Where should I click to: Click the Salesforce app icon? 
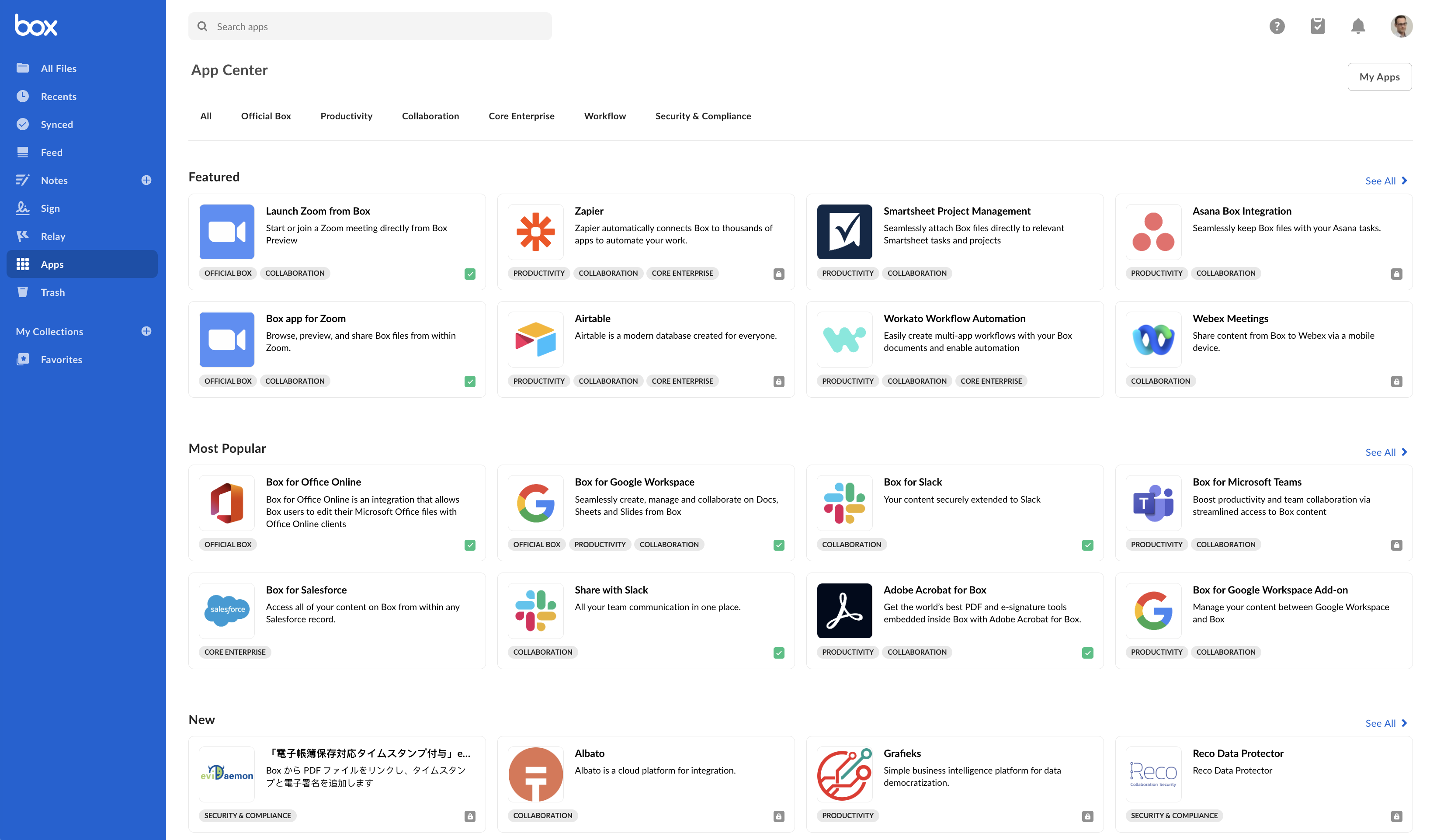pos(227,611)
